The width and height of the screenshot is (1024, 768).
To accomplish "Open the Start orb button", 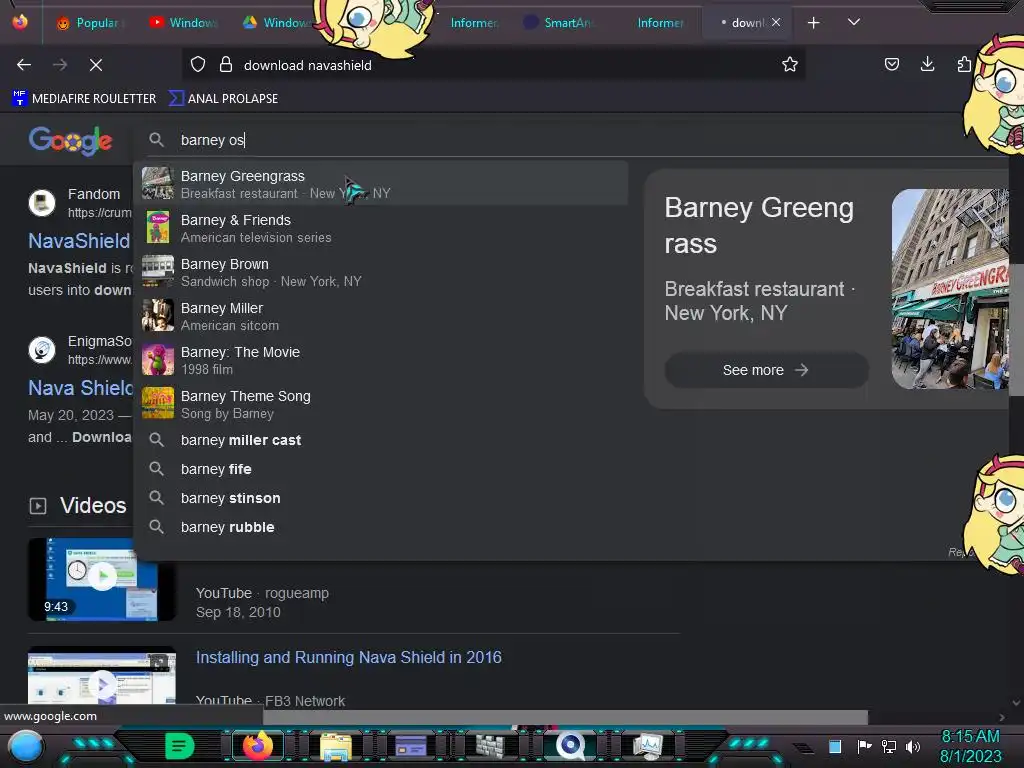I will point(25,746).
